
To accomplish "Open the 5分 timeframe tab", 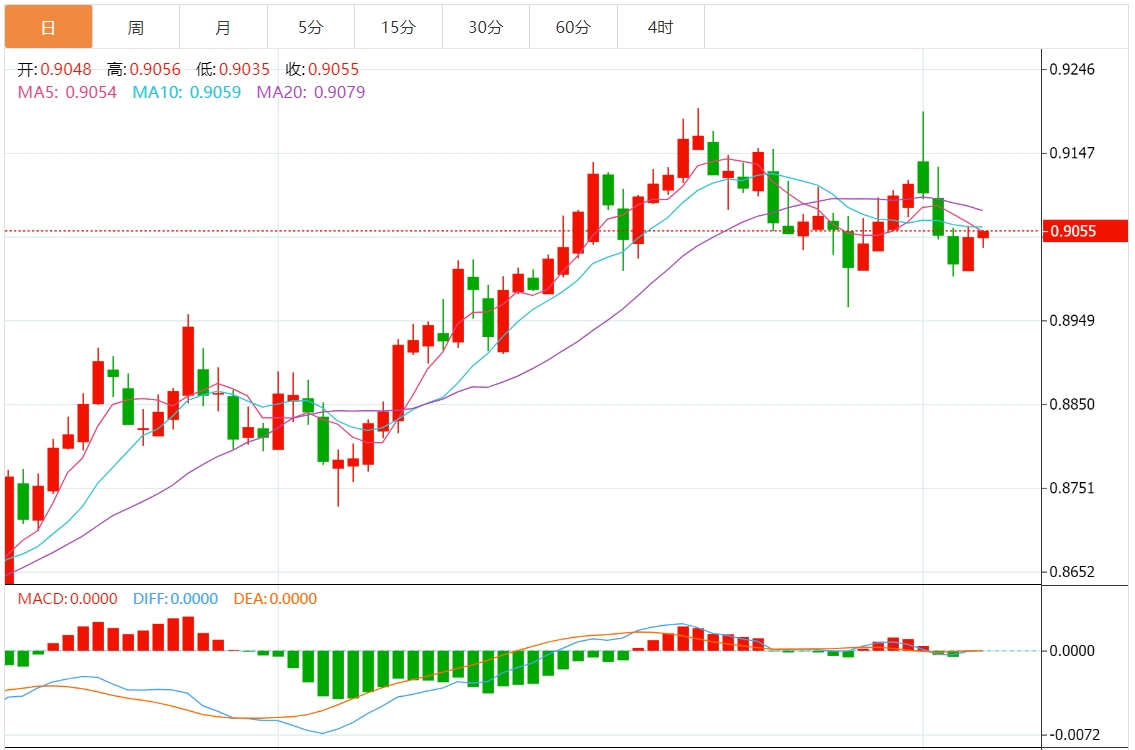I will pyautogui.click(x=311, y=28).
